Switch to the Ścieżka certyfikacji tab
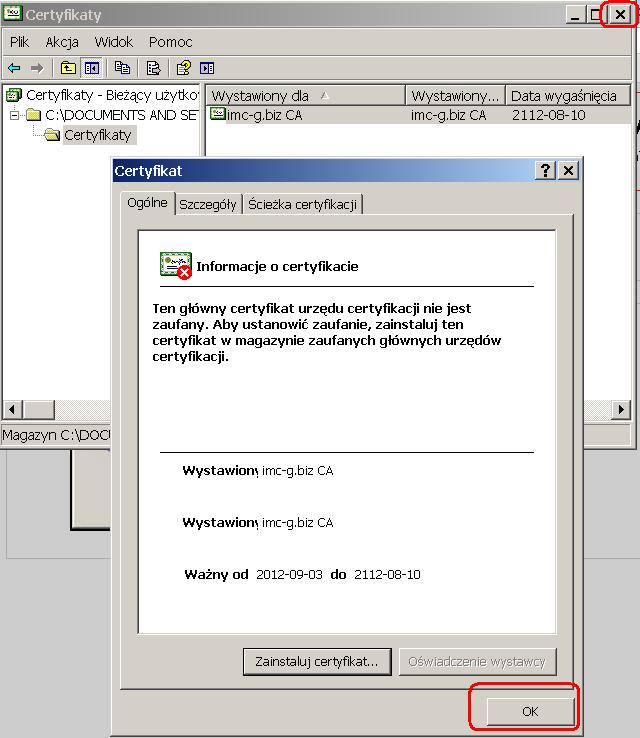Screen dimensions: 640x738 [302, 204]
